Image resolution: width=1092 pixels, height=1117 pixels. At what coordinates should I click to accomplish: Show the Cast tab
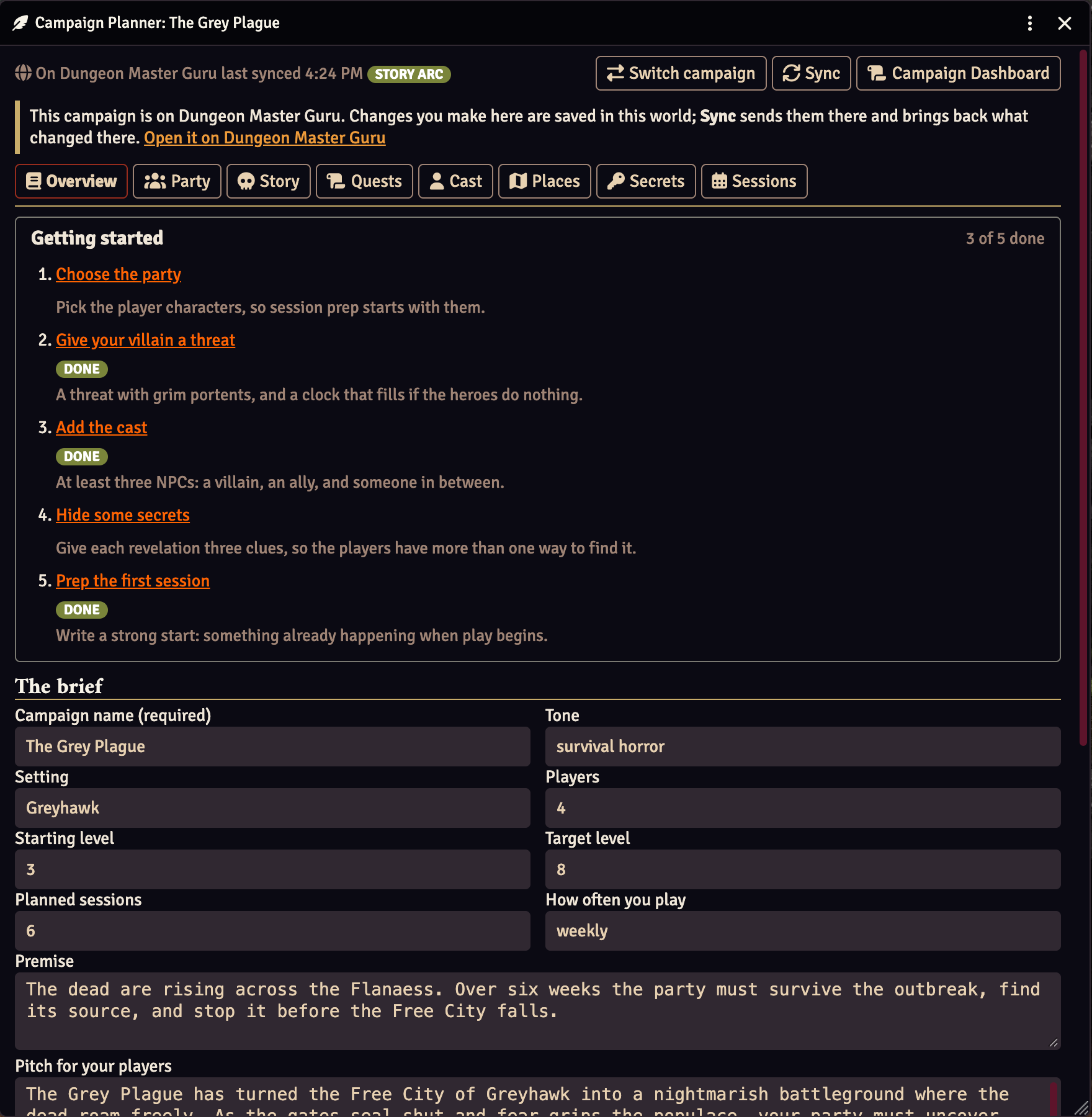pyautogui.click(x=455, y=181)
